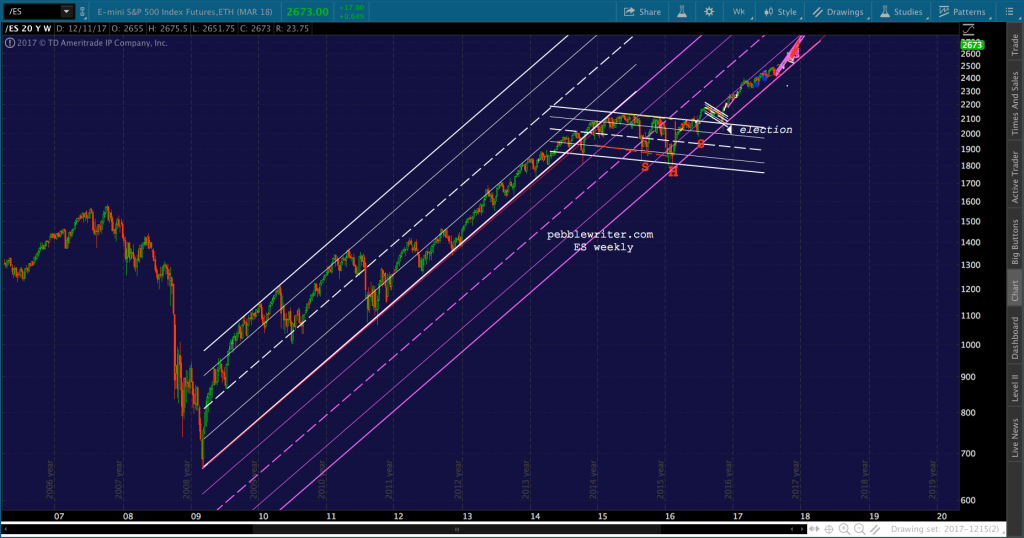
Task: Click the 'D: 12/11/17' date value
Action: (81, 29)
